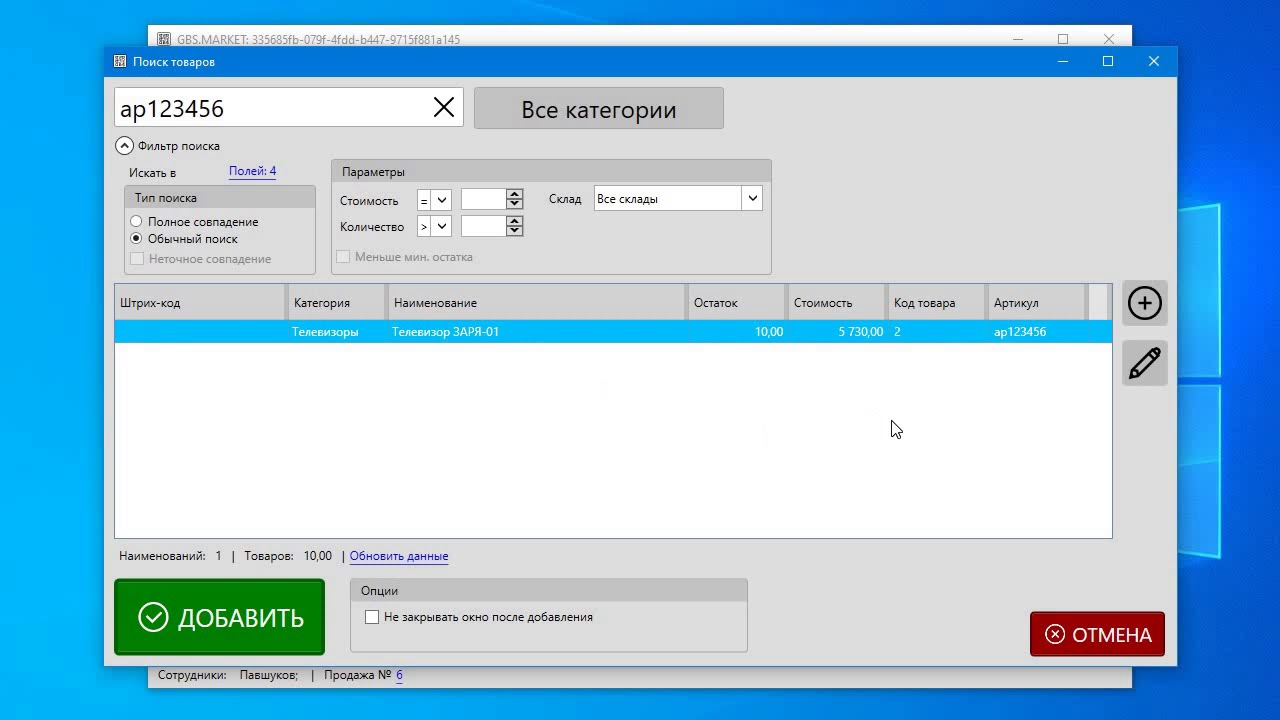This screenshot has height=720, width=1280.
Task: Decrease Количество value with down arrow
Action: (x=515, y=231)
